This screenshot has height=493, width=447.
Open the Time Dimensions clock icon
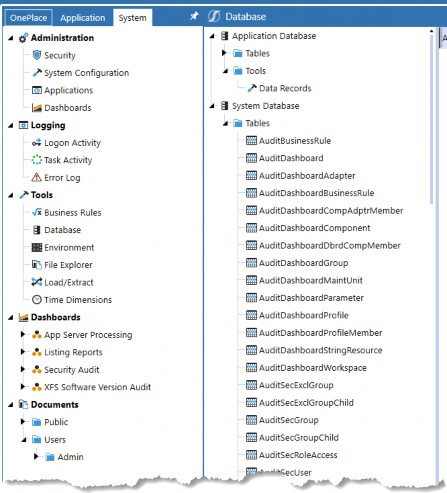coord(37,299)
